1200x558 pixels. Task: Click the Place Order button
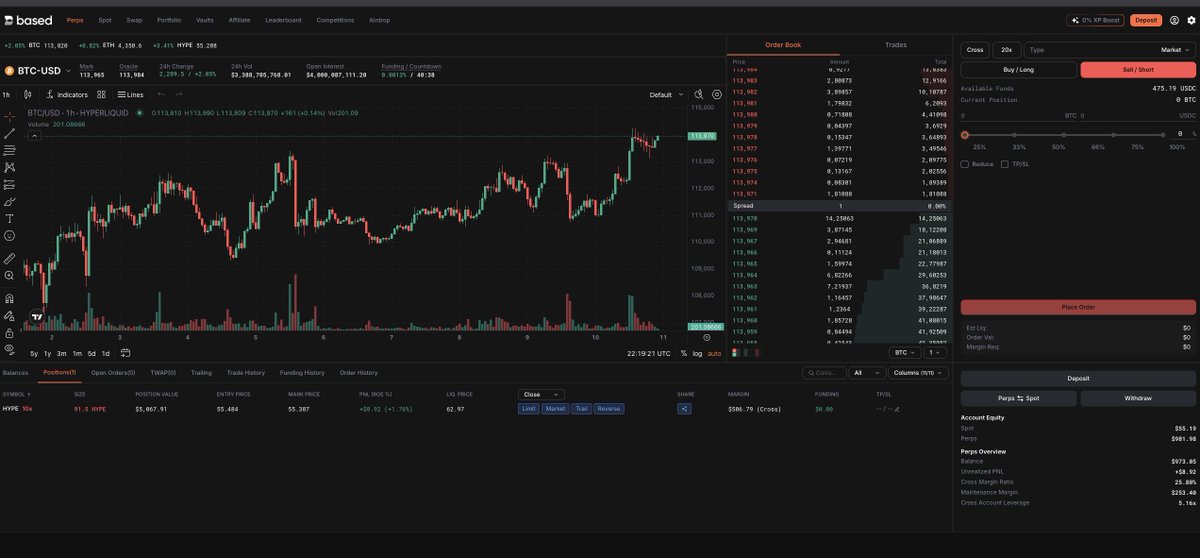point(1078,307)
